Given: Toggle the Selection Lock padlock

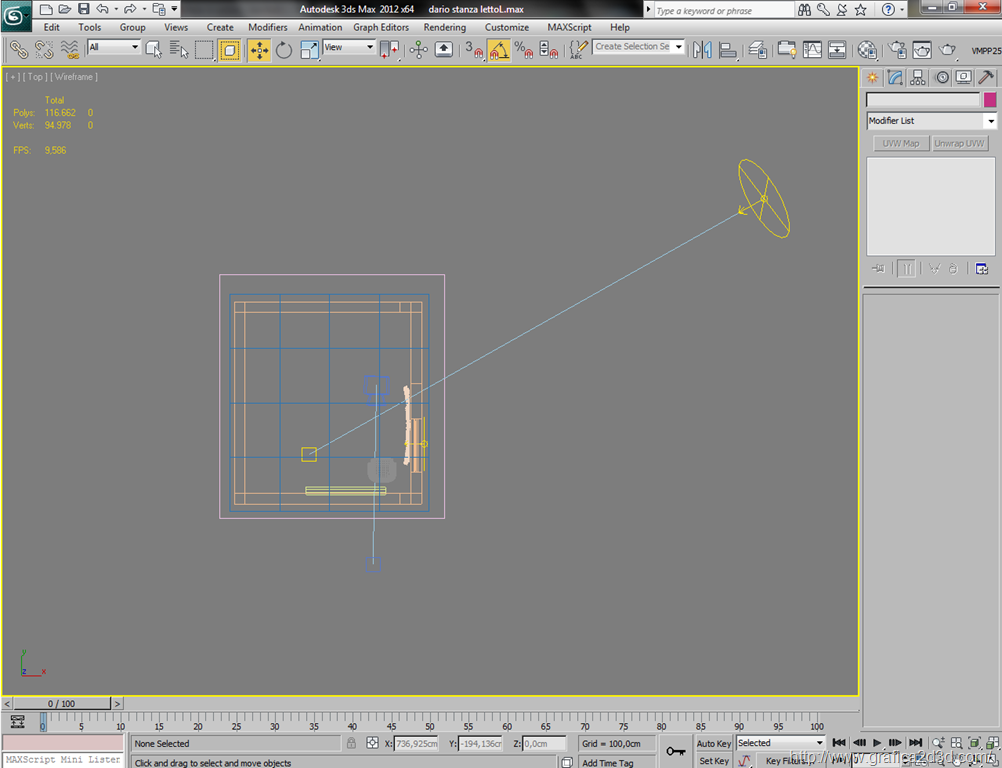Looking at the screenshot, I should [x=351, y=743].
